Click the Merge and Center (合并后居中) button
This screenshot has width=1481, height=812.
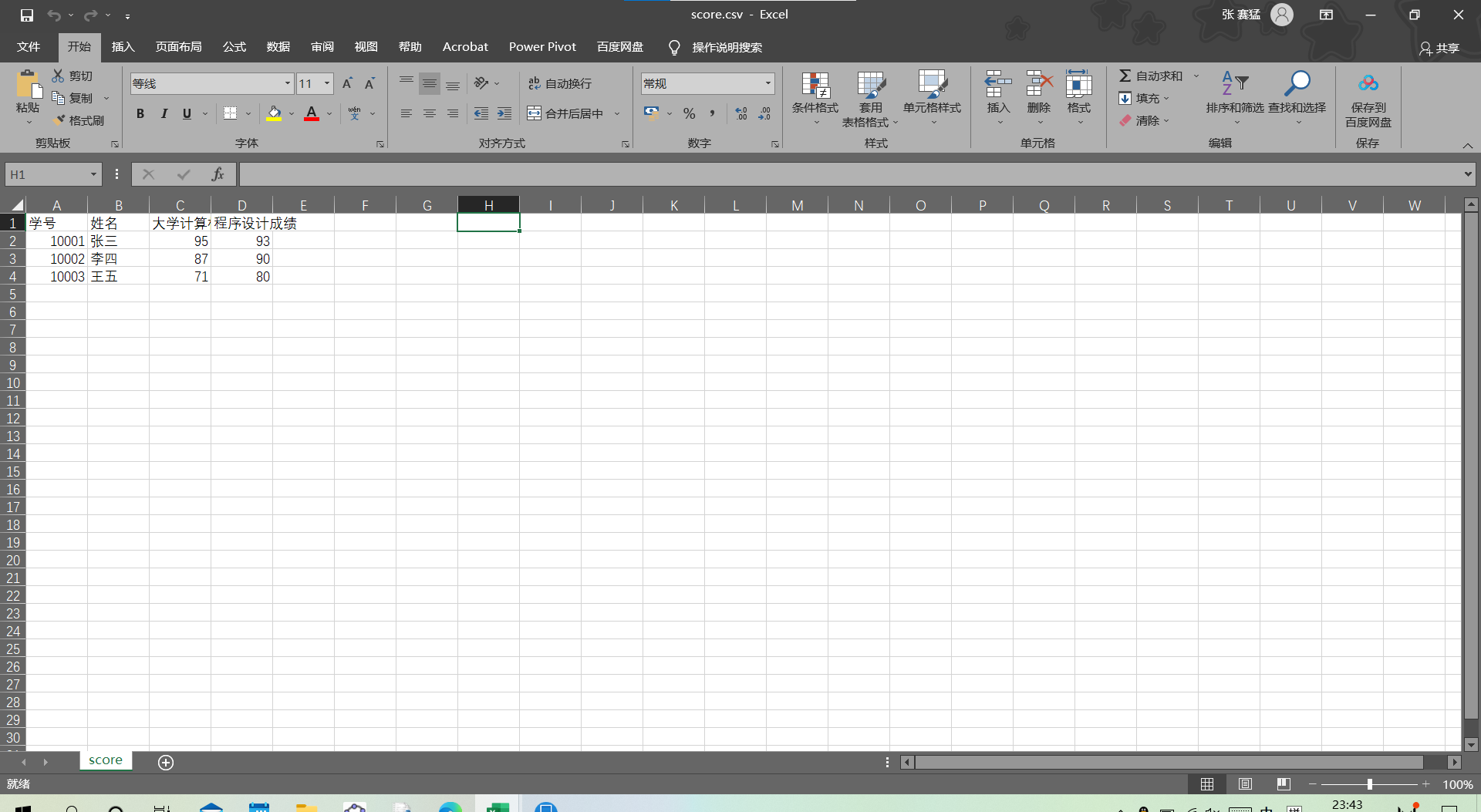pyautogui.click(x=565, y=113)
